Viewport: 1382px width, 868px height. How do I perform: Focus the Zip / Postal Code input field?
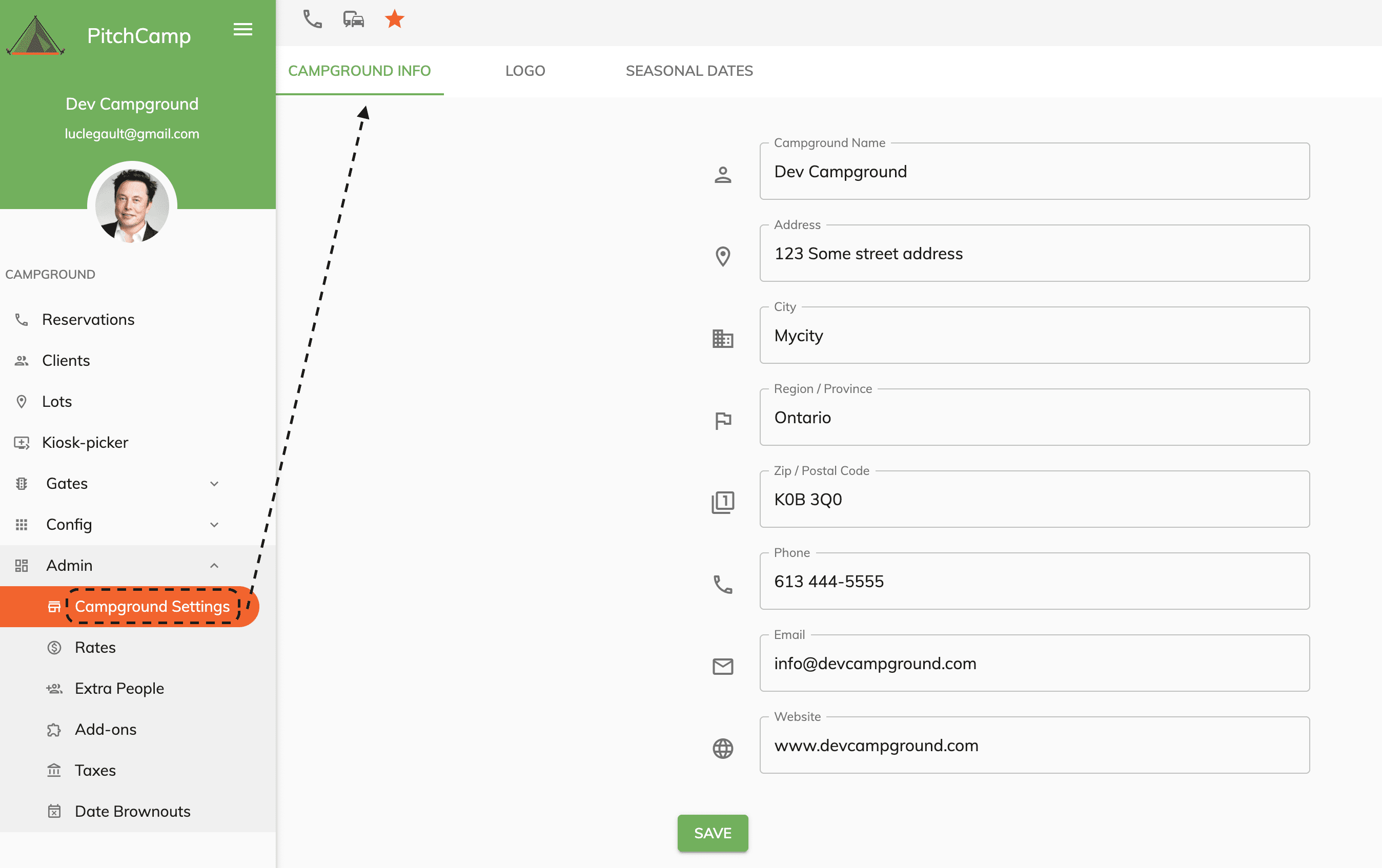(1035, 500)
